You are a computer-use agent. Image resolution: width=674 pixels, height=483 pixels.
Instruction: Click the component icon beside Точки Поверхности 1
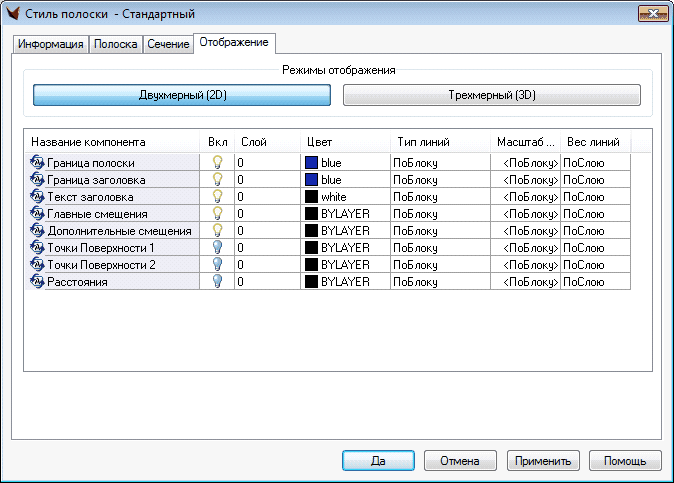tap(37, 248)
